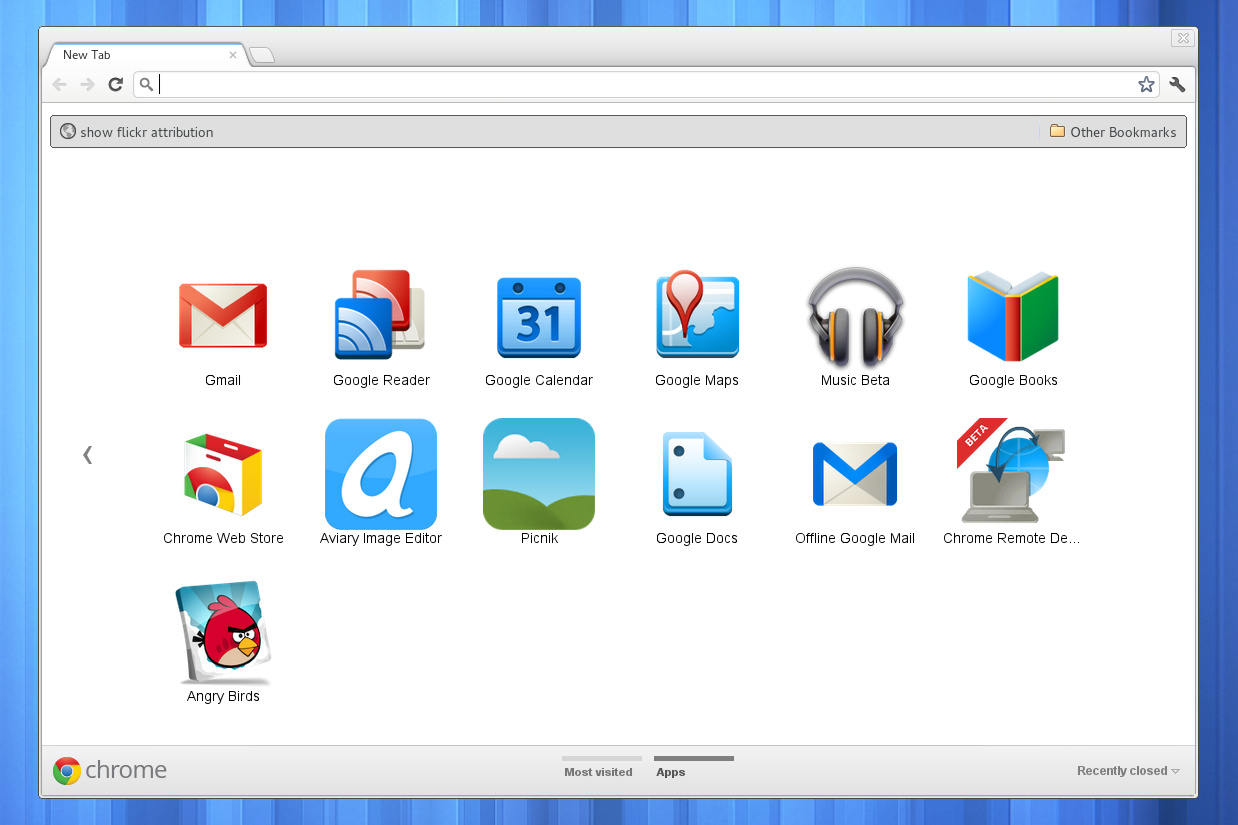Close the New Tab tab
Screen dimensions: 1238x825
(233, 55)
